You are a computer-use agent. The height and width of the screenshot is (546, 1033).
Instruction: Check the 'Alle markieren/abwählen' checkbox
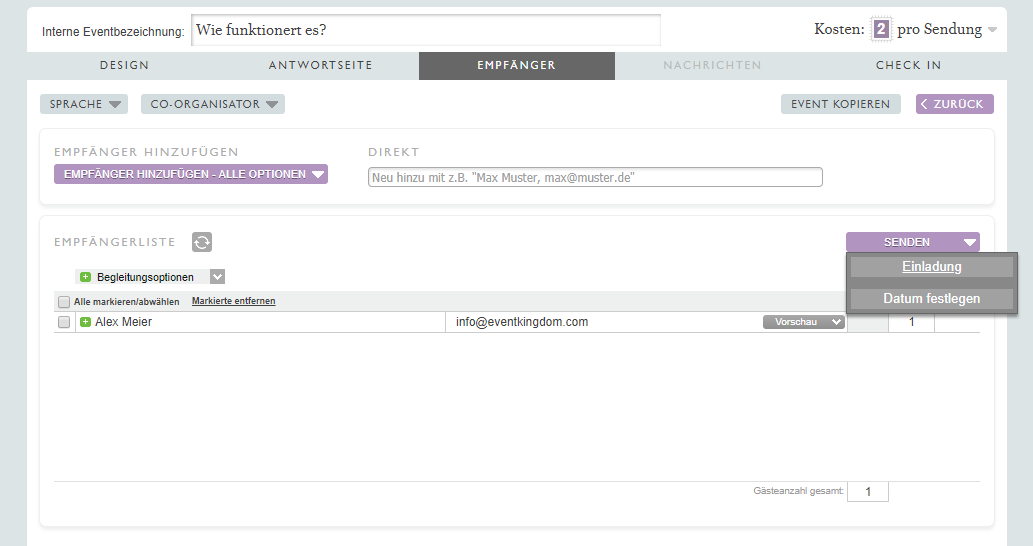pos(64,302)
